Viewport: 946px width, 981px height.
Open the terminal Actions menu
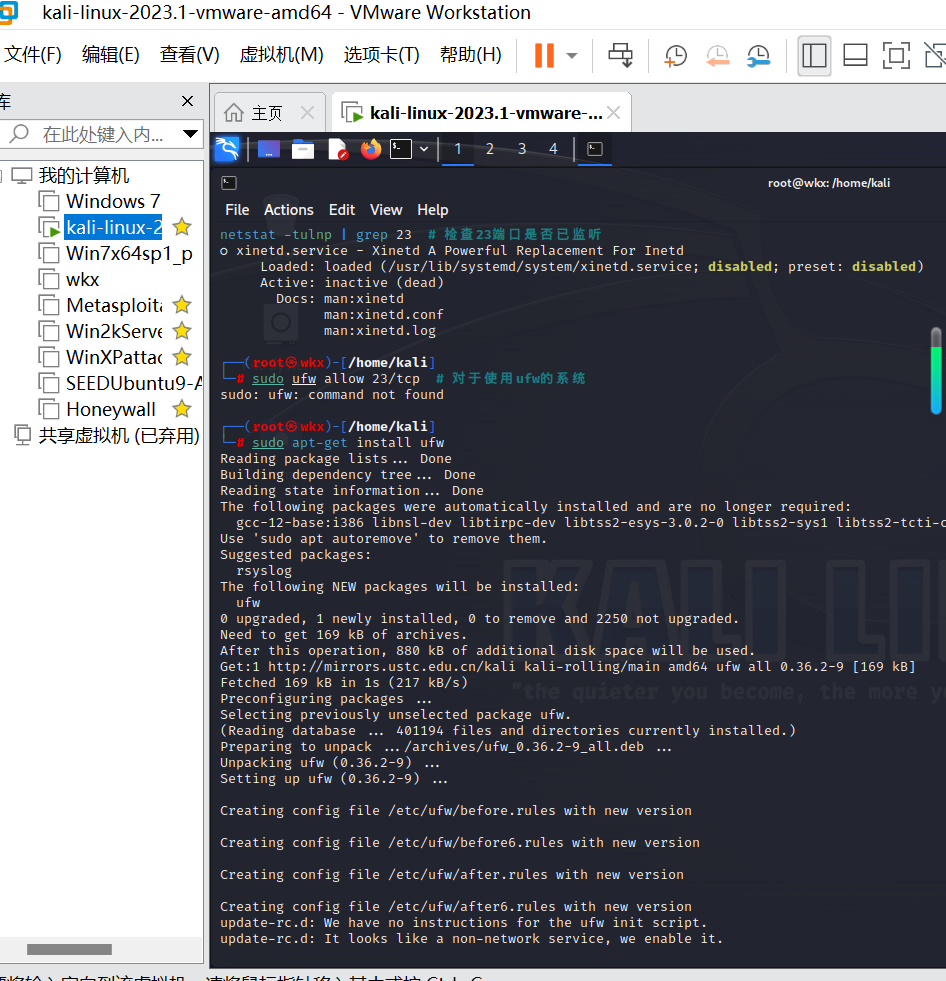point(288,210)
